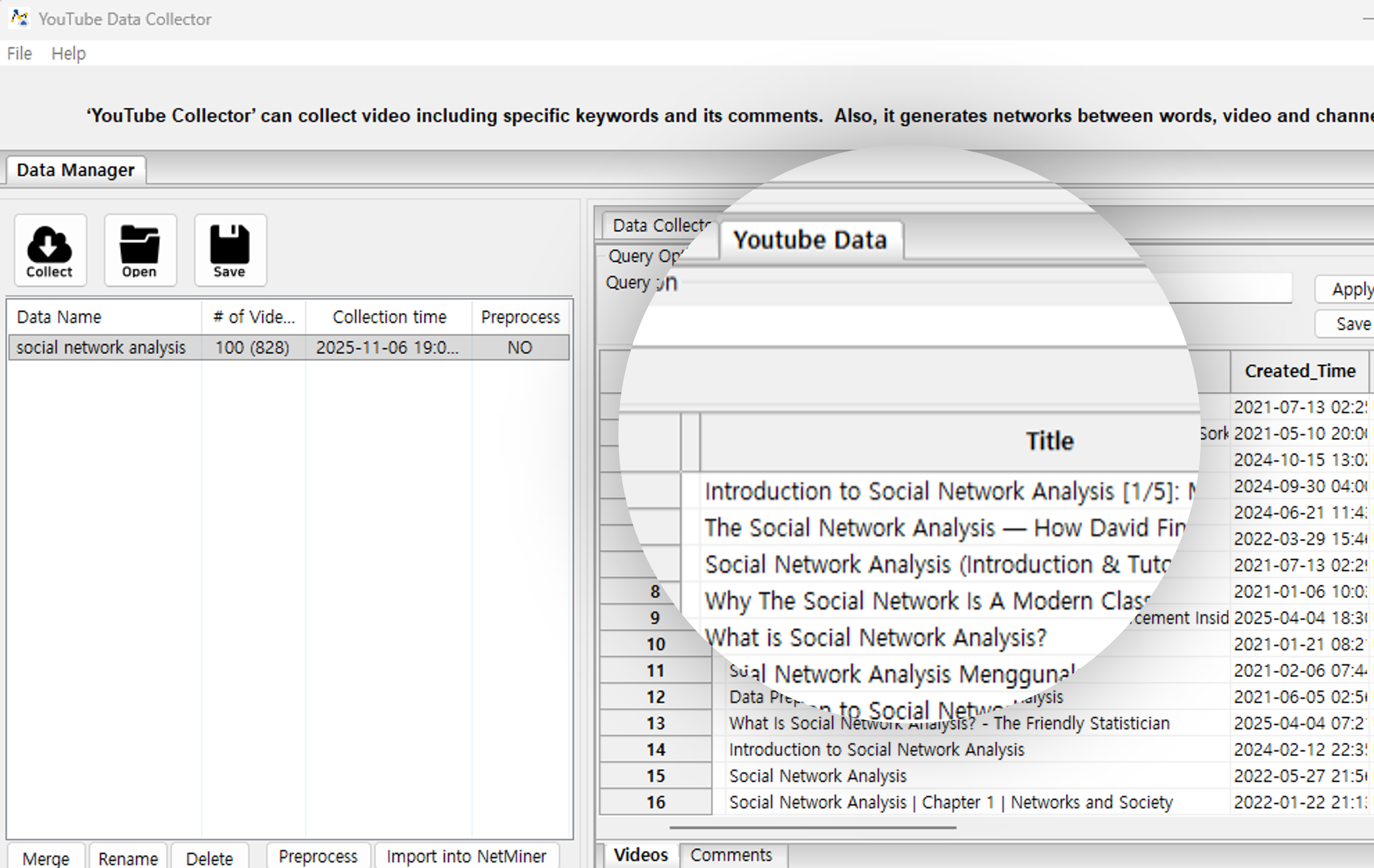The width and height of the screenshot is (1374, 868).
Task: Click the created time cell '2024-09-30 04:0'
Action: (x=1300, y=486)
